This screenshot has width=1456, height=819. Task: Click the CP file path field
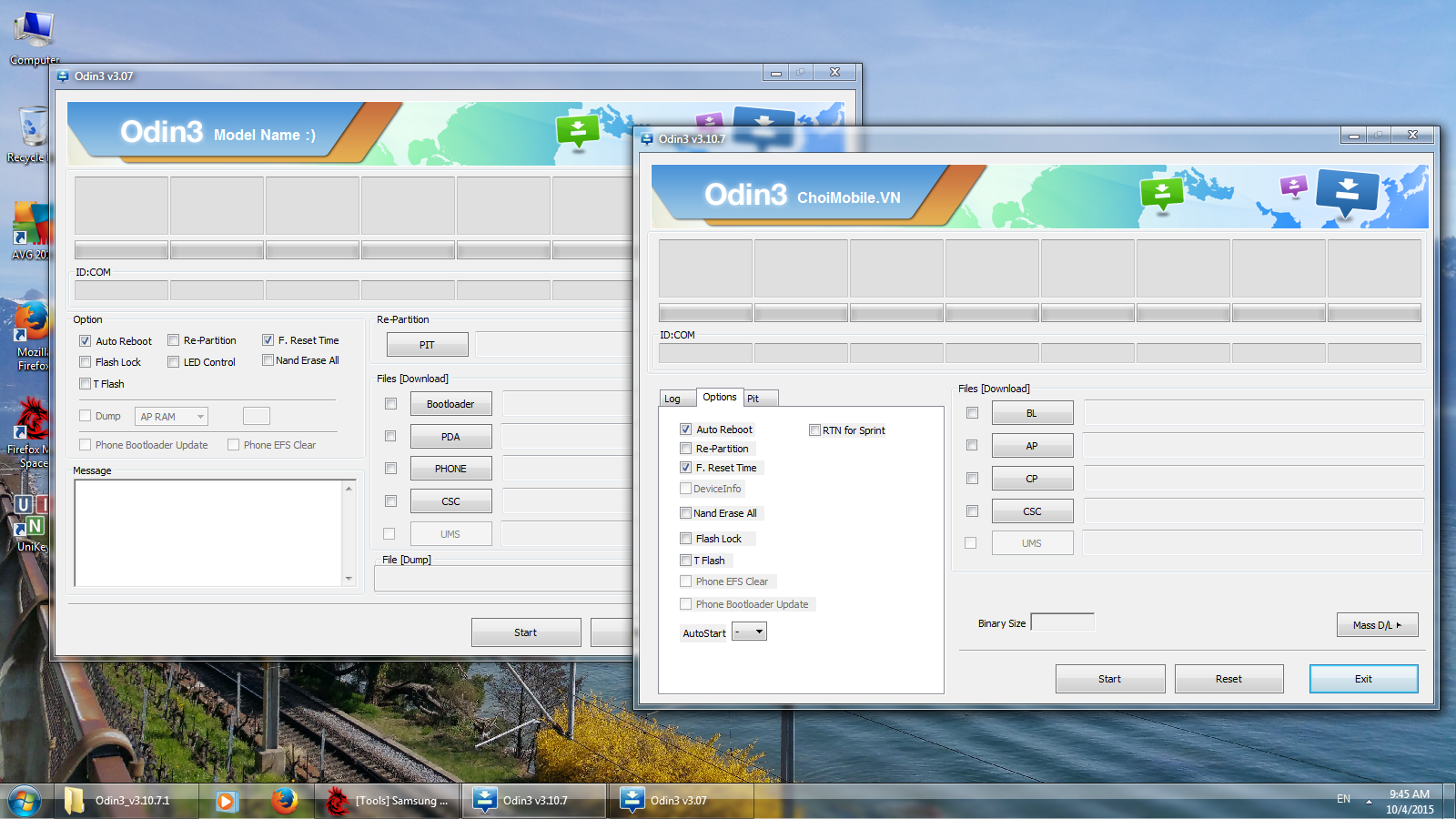[x=1253, y=479]
